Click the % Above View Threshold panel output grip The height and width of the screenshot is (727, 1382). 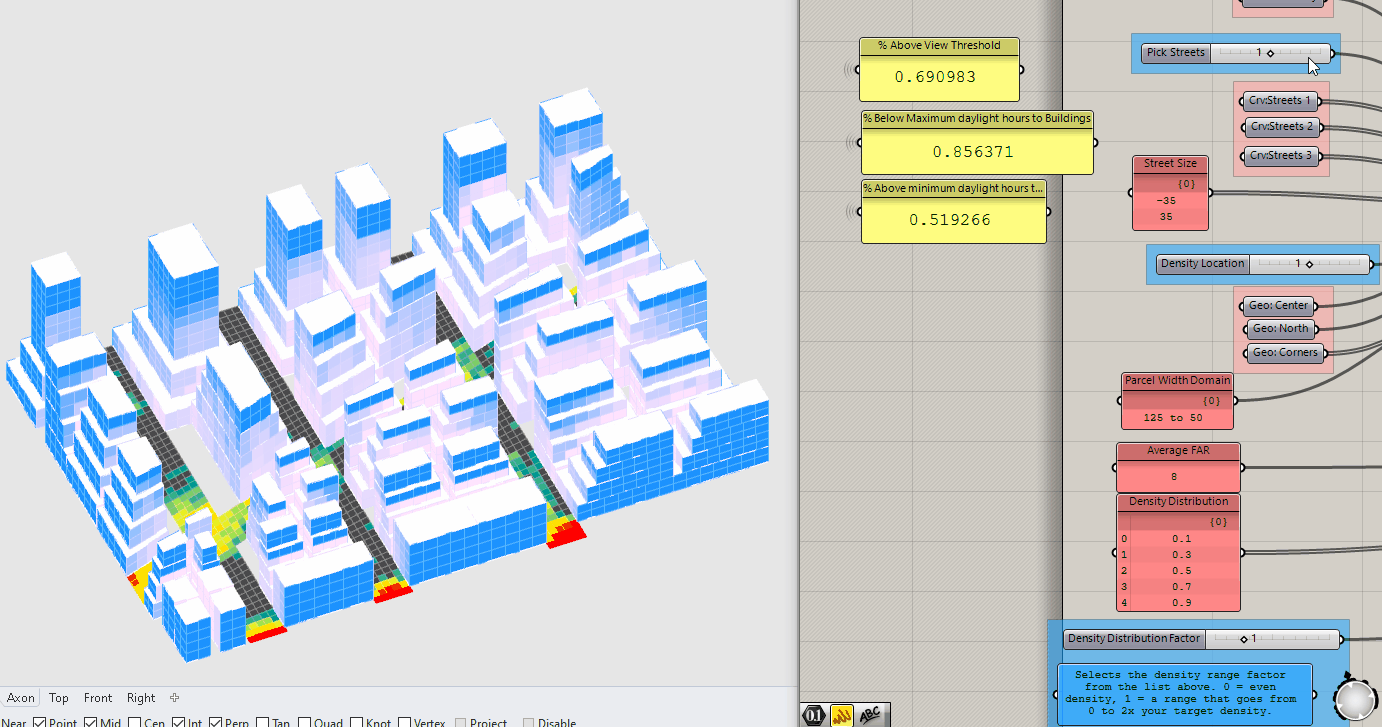pos(1021,70)
